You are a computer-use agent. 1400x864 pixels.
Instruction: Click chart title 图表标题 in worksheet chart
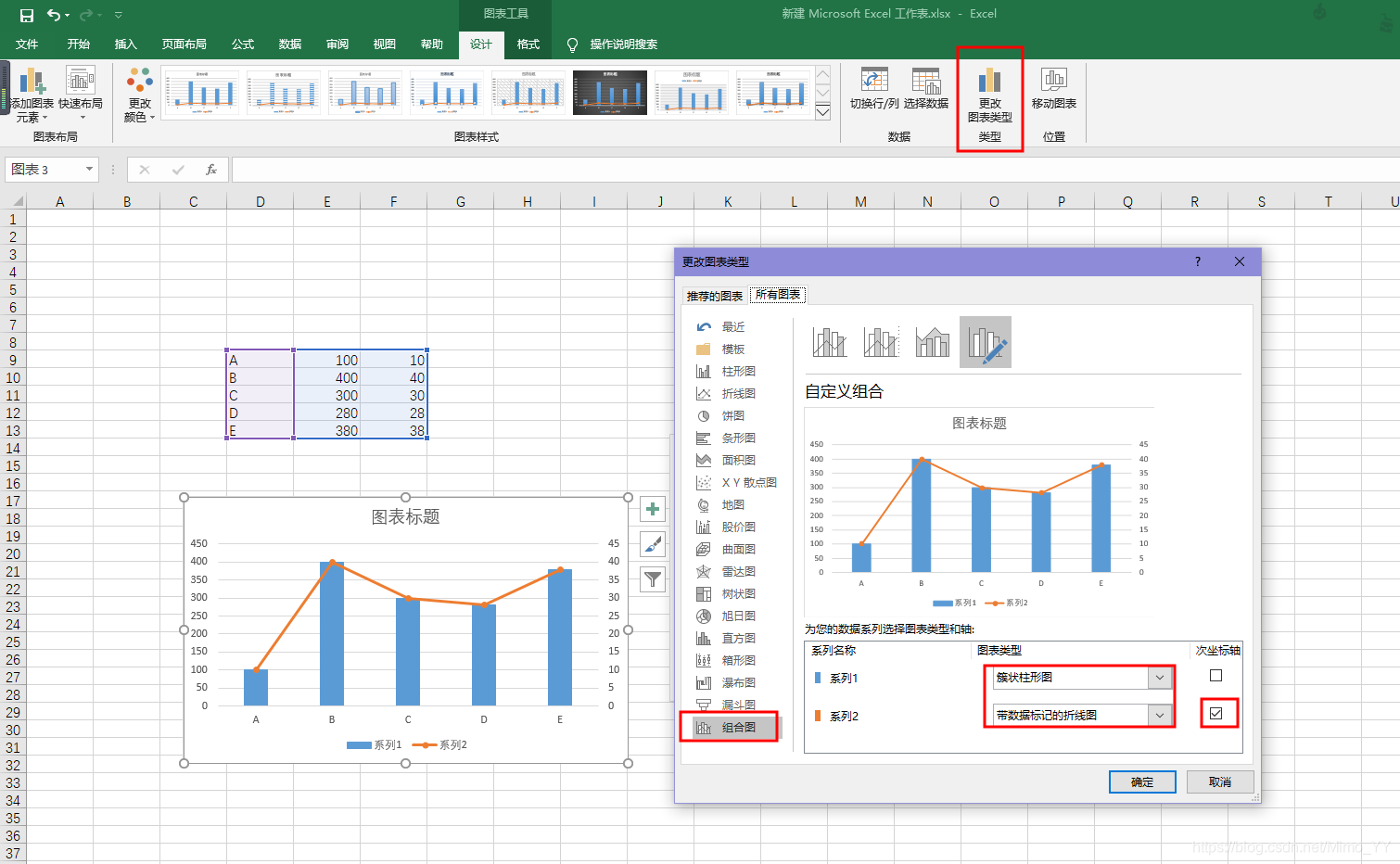tap(405, 517)
